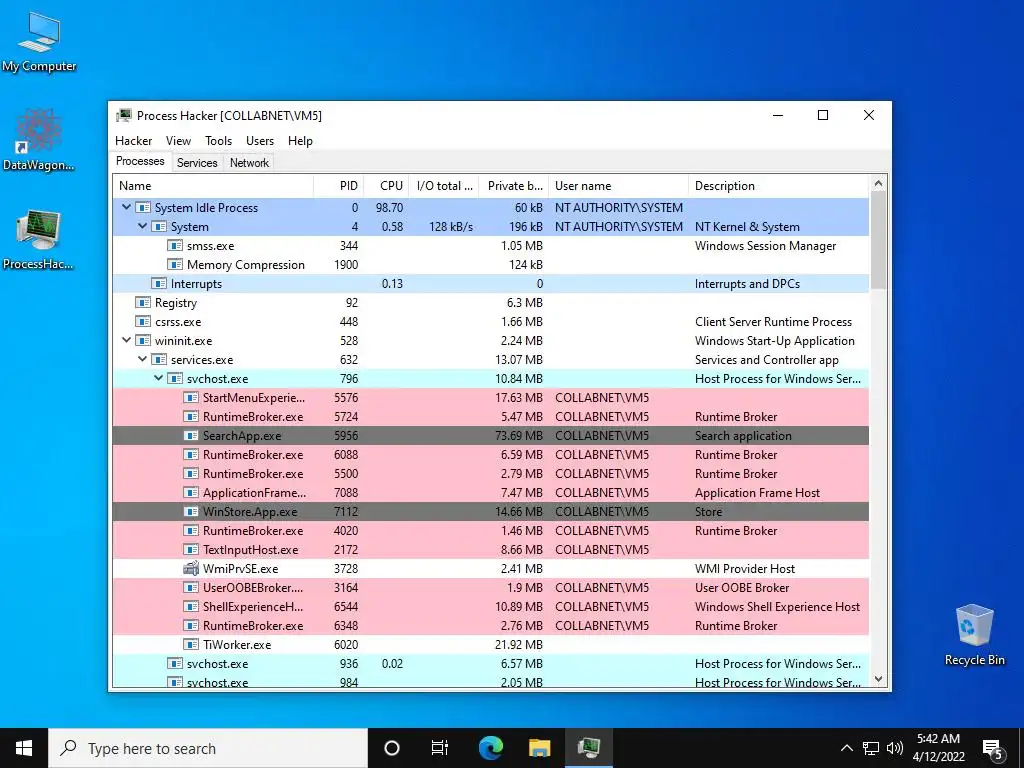Select ApplicationFrame... process row

tap(490, 492)
